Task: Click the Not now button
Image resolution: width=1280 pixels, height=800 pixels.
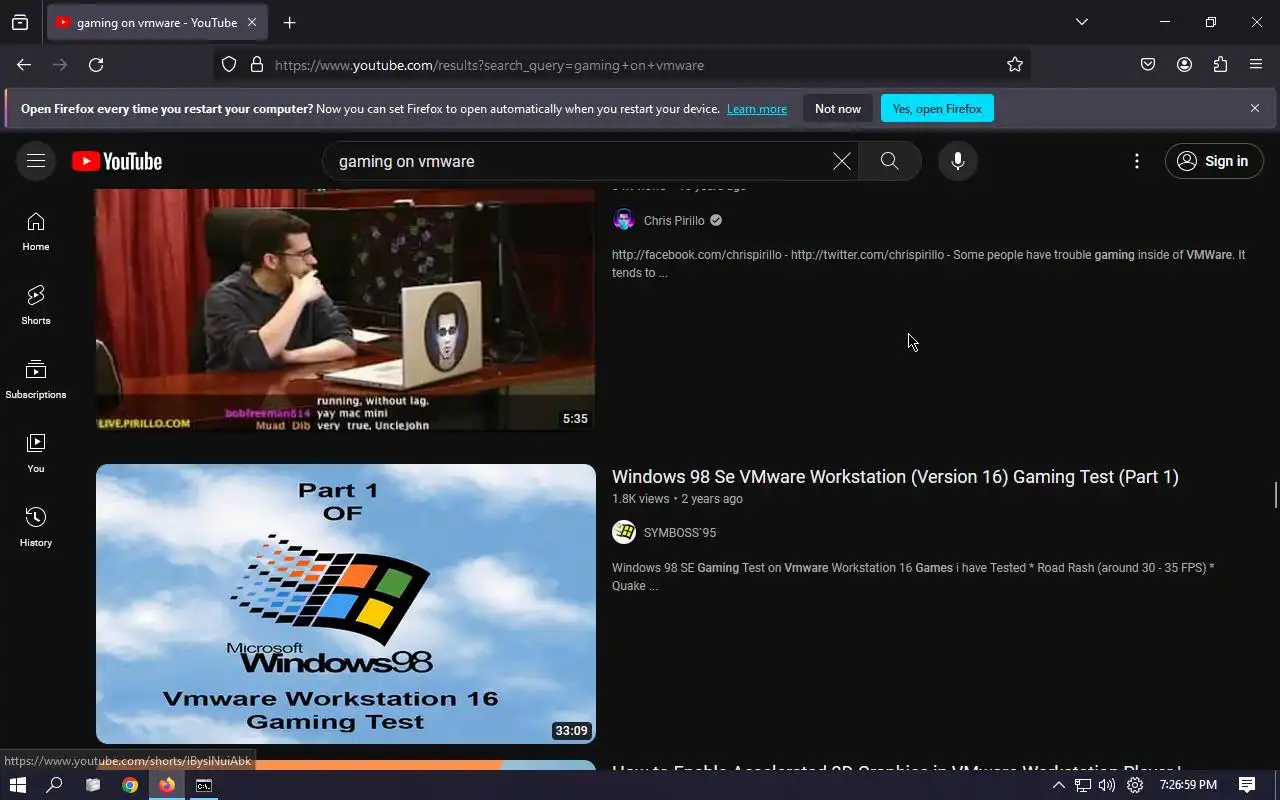Action: point(838,109)
